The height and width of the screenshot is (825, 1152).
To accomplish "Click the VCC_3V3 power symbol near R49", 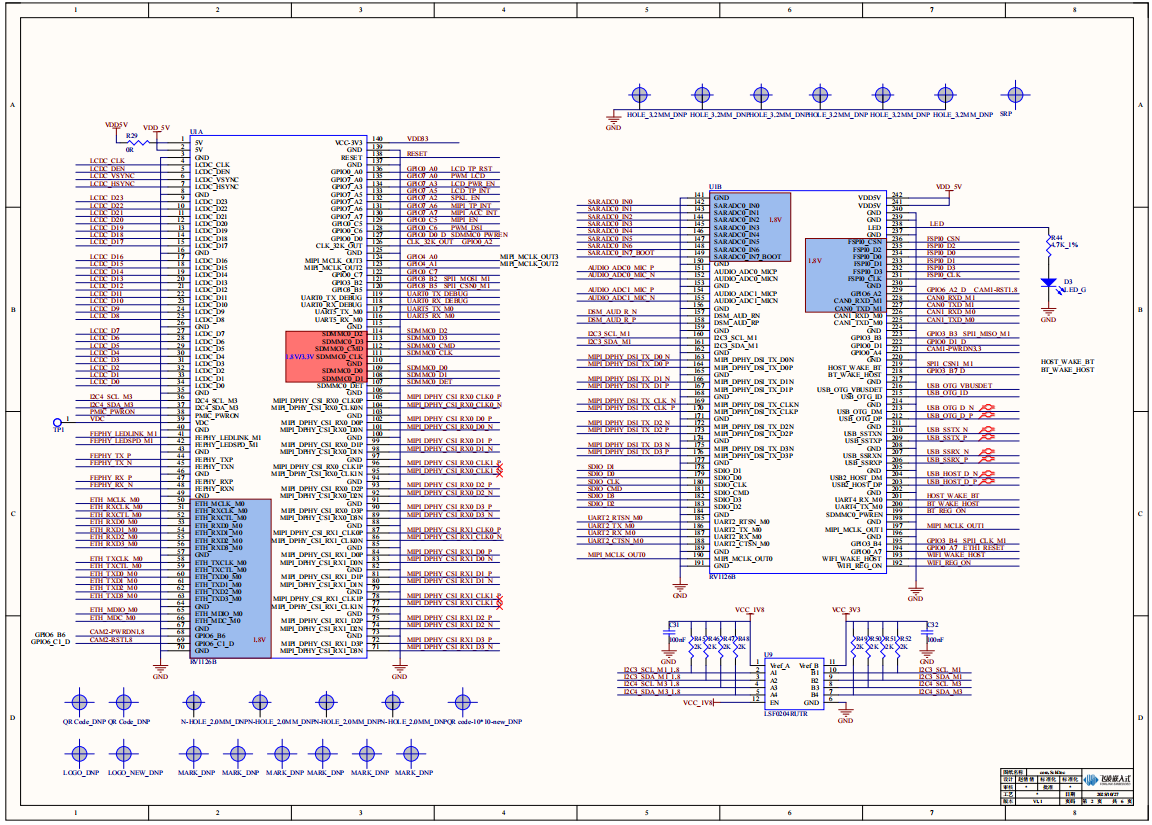I will [846, 610].
